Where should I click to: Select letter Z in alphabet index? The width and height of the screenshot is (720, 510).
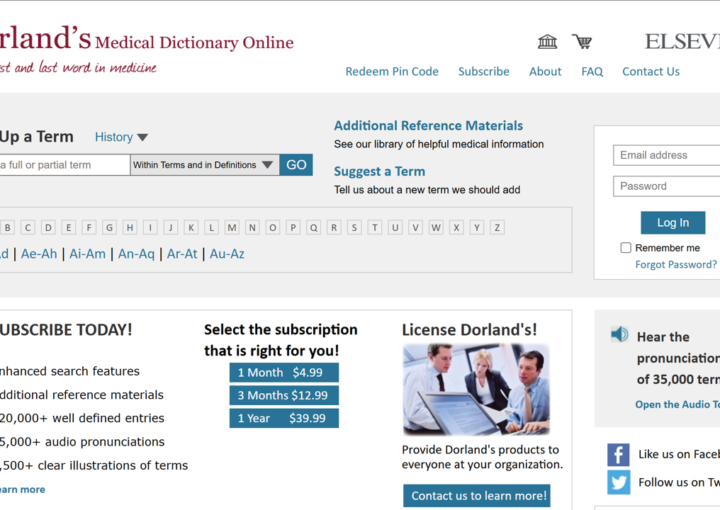click(x=497, y=227)
